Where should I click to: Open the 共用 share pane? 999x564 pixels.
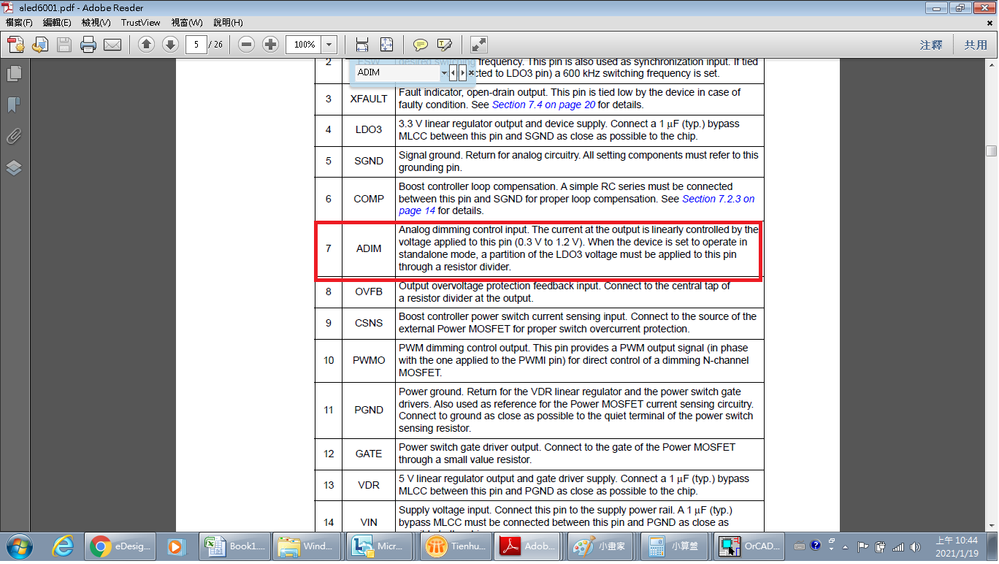[975, 45]
